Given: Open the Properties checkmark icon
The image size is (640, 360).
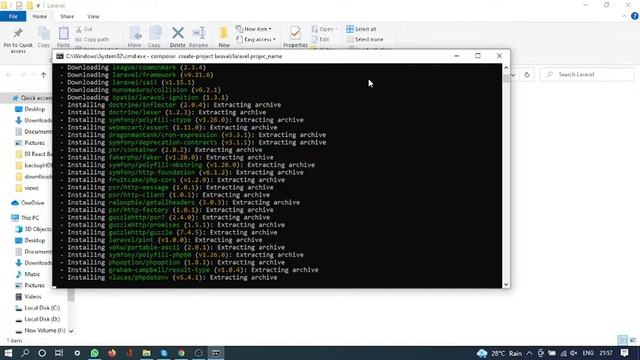Looking at the screenshot, I should (x=295, y=33).
